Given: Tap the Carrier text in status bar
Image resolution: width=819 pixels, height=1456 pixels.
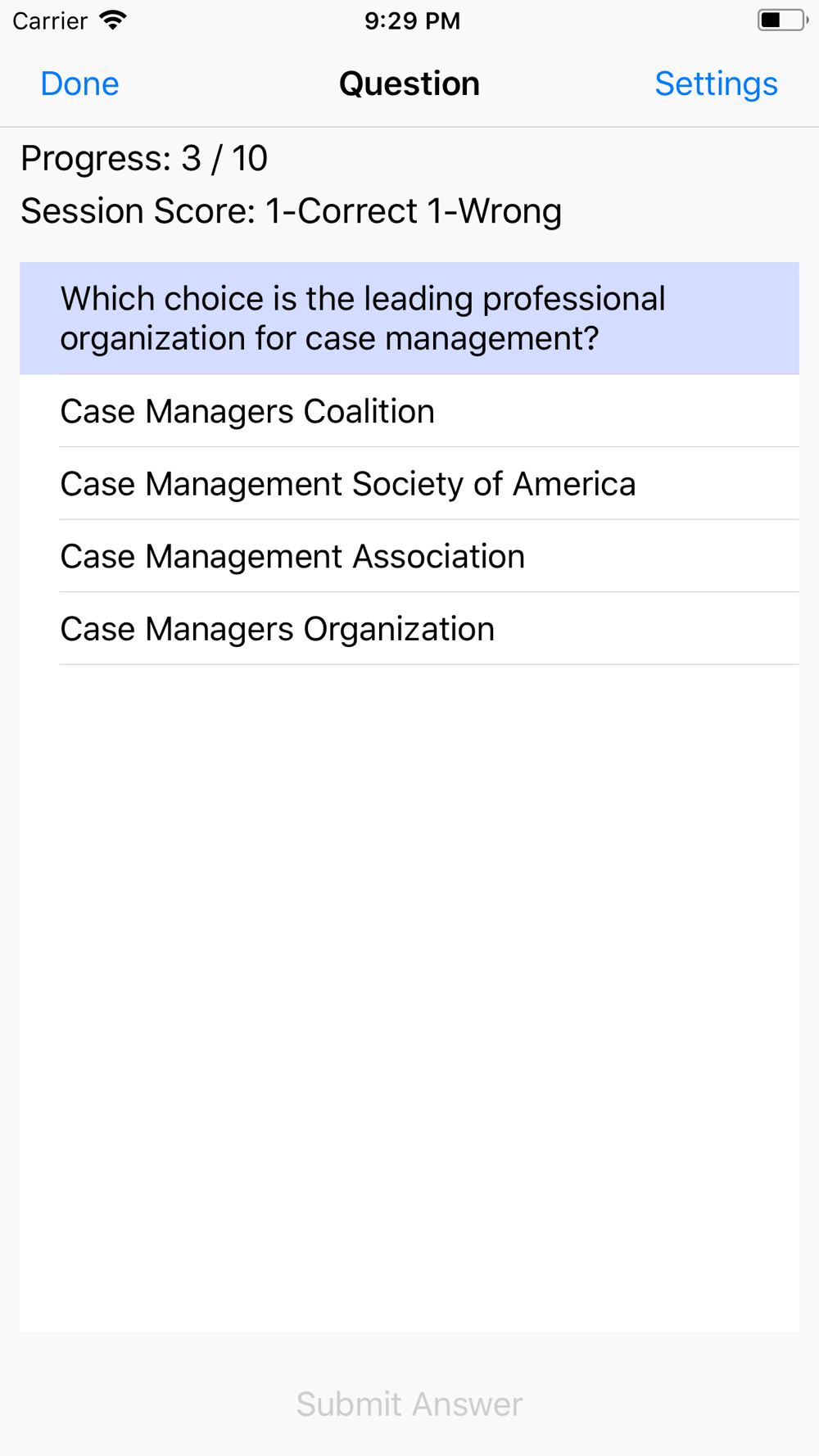Looking at the screenshot, I should pyautogui.click(x=50, y=20).
